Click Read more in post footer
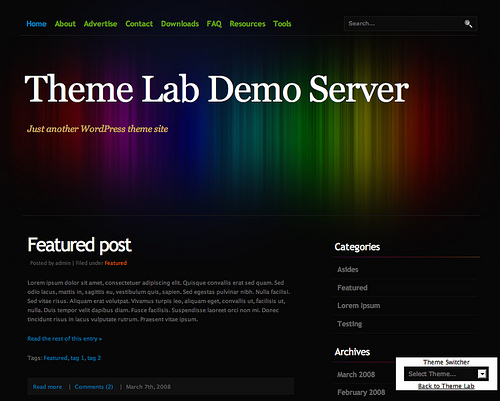The height and width of the screenshot is (401, 500). coord(47,387)
